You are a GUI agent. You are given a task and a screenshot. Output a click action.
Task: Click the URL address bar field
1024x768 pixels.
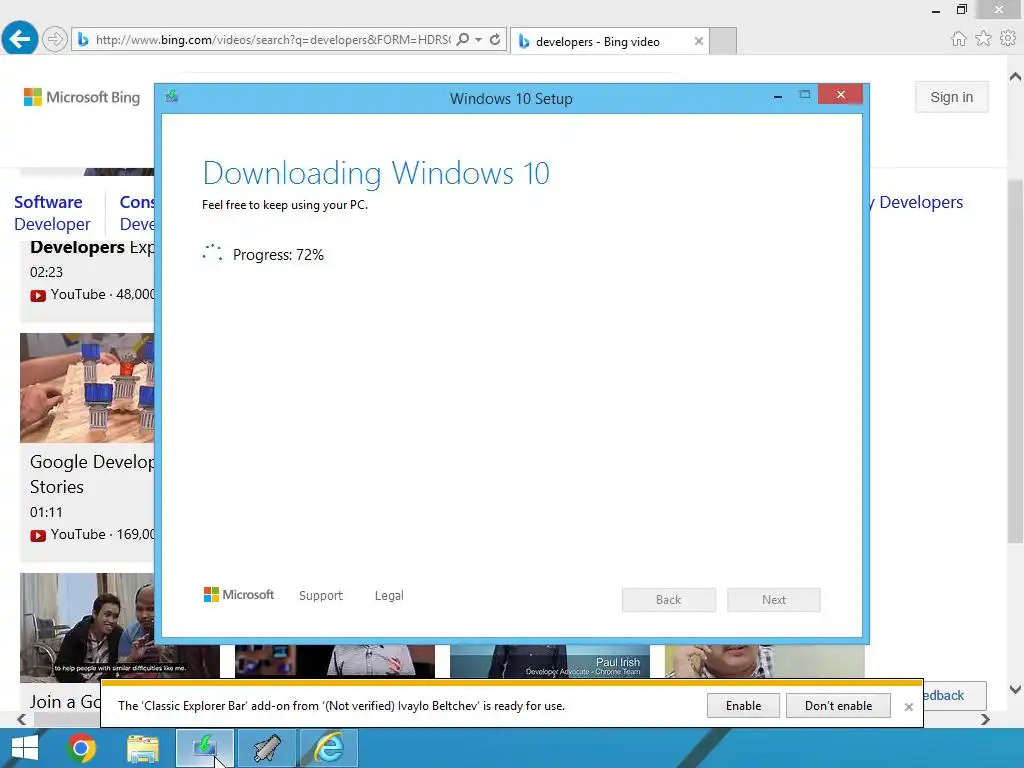[x=273, y=40]
